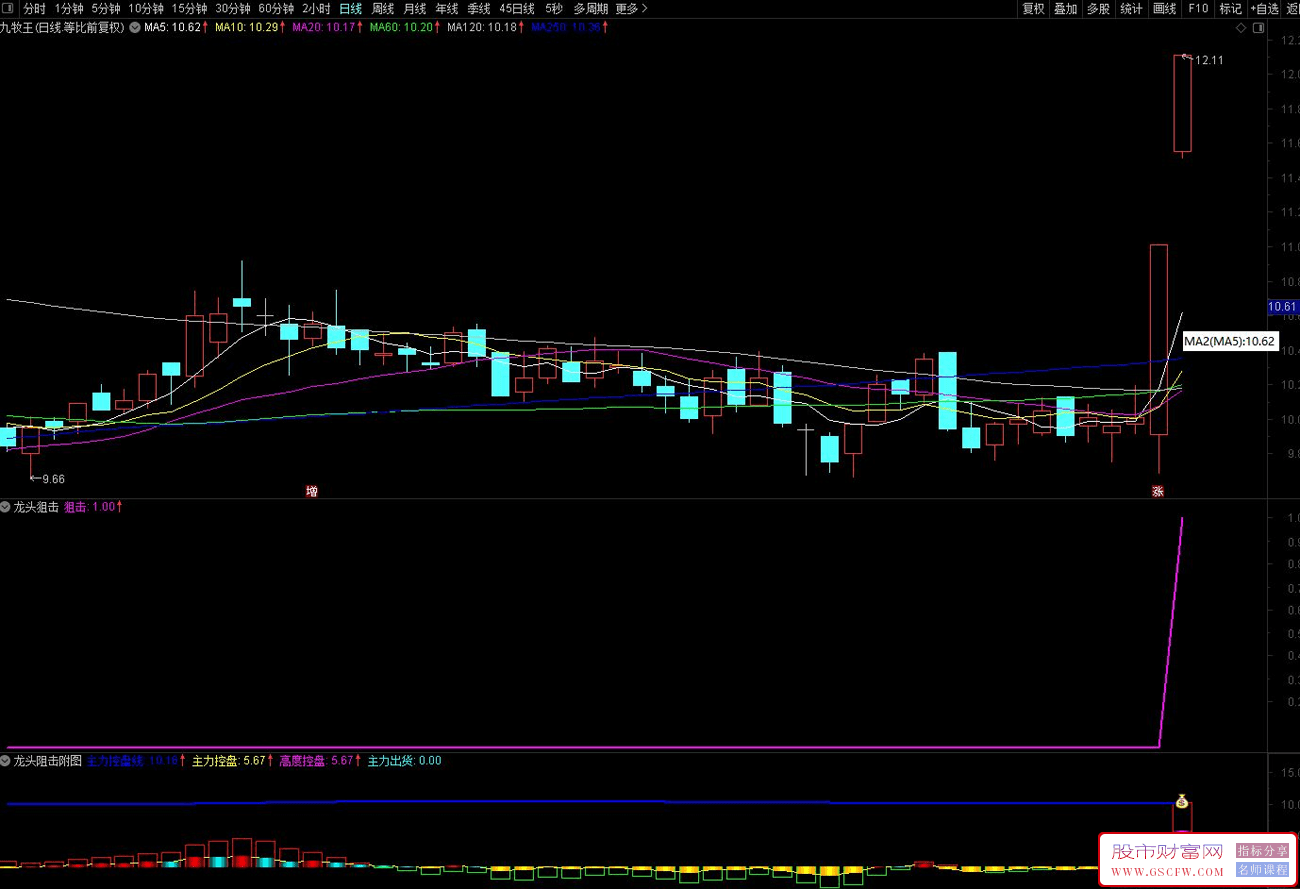
Task: Click the money bag icon in the bottom indicator
Action: tap(1182, 801)
